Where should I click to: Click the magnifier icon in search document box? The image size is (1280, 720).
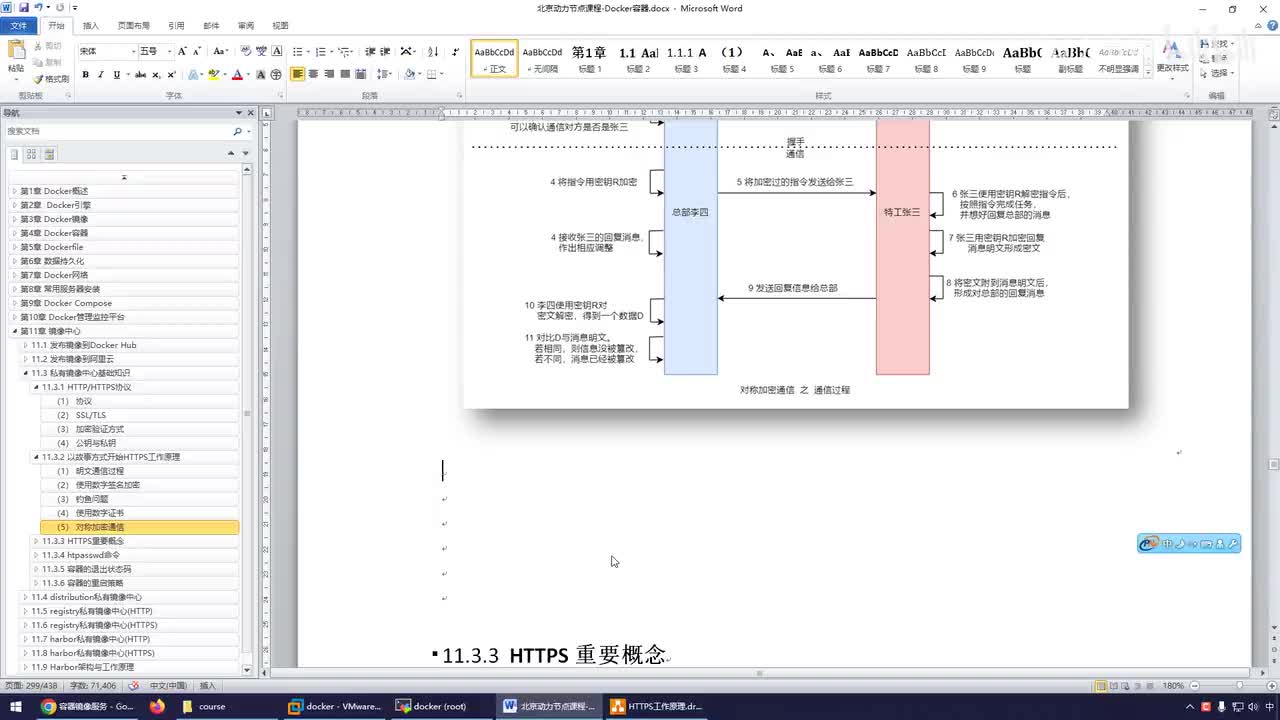tap(237, 131)
